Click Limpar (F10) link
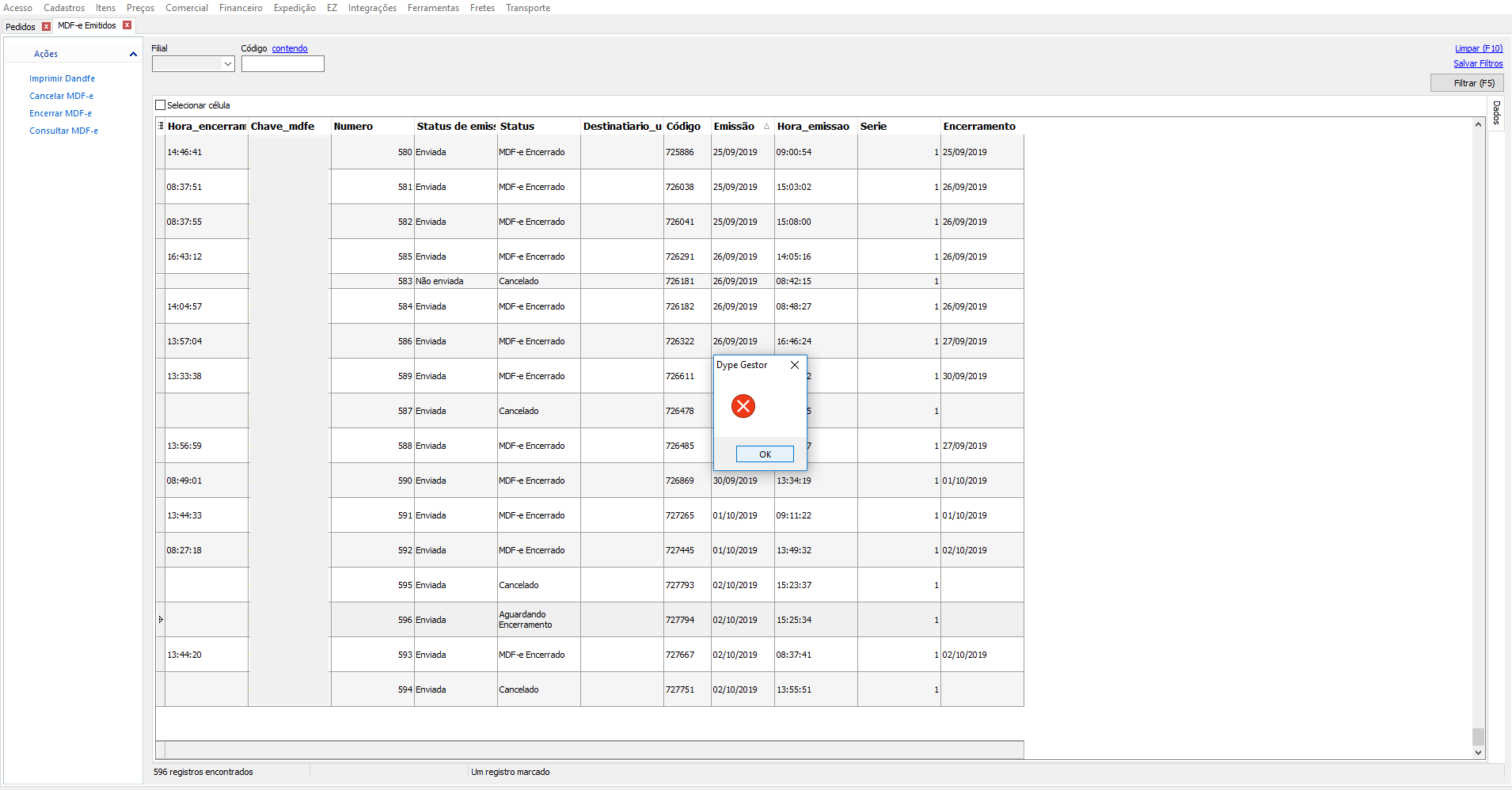Viewport: 1512px width, 790px height. [1479, 48]
